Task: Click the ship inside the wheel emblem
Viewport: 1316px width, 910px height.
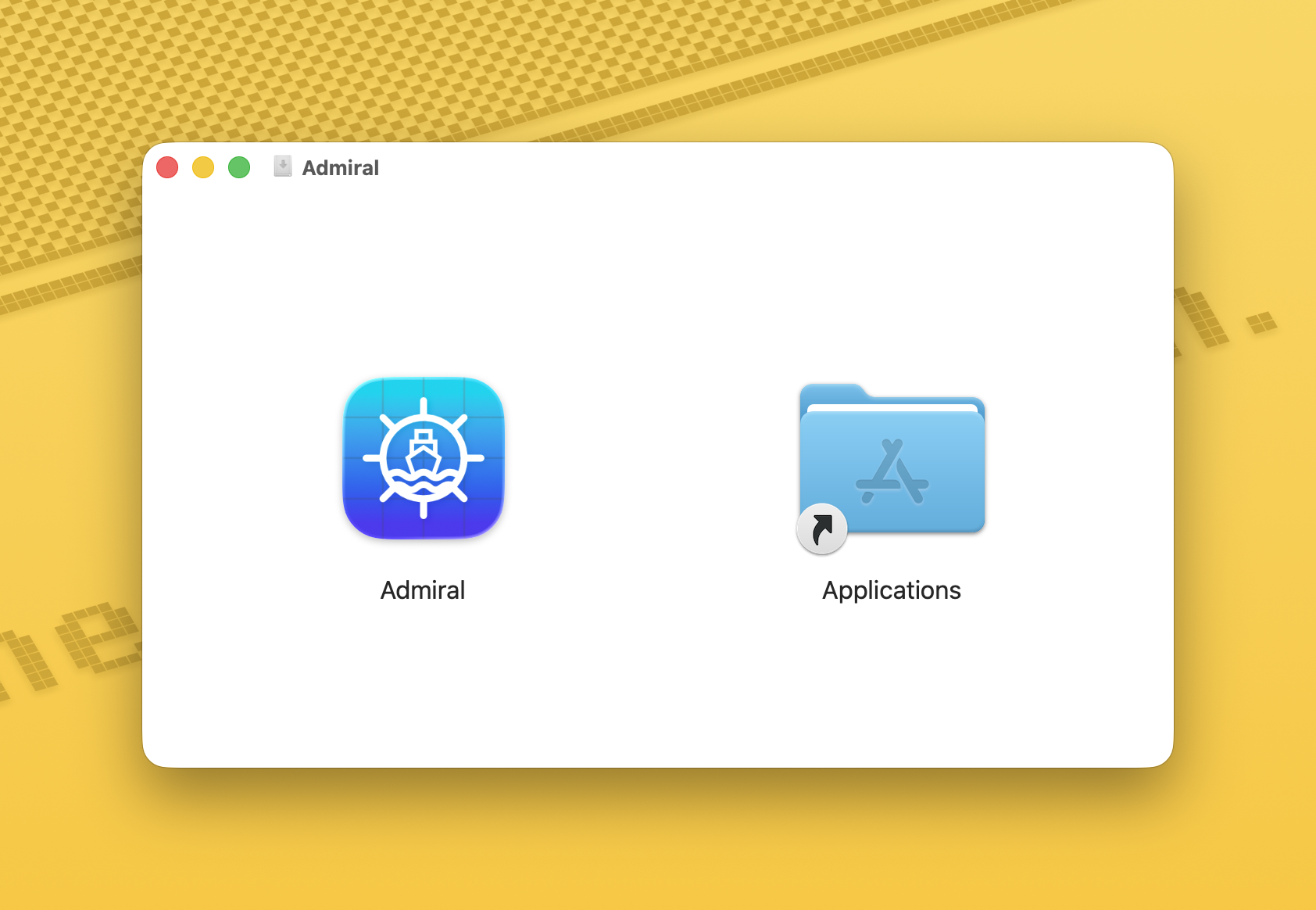Action: (x=423, y=451)
